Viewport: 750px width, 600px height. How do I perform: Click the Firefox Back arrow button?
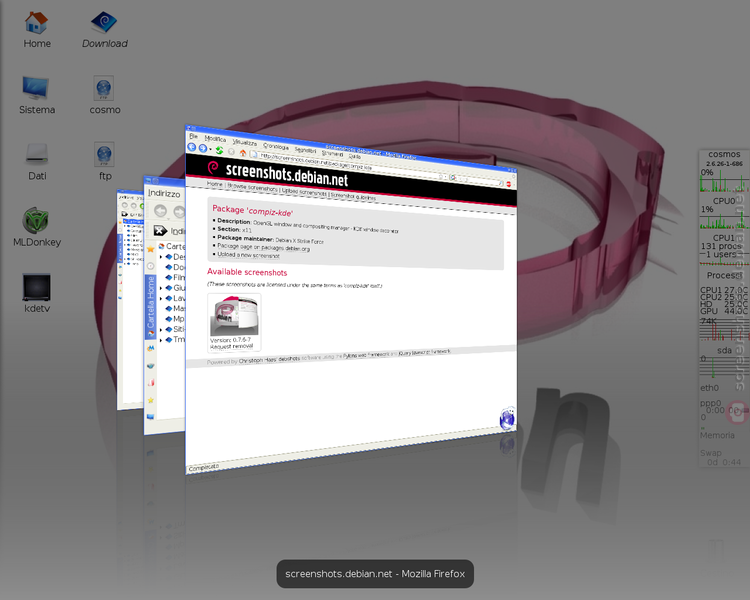point(192,147)
